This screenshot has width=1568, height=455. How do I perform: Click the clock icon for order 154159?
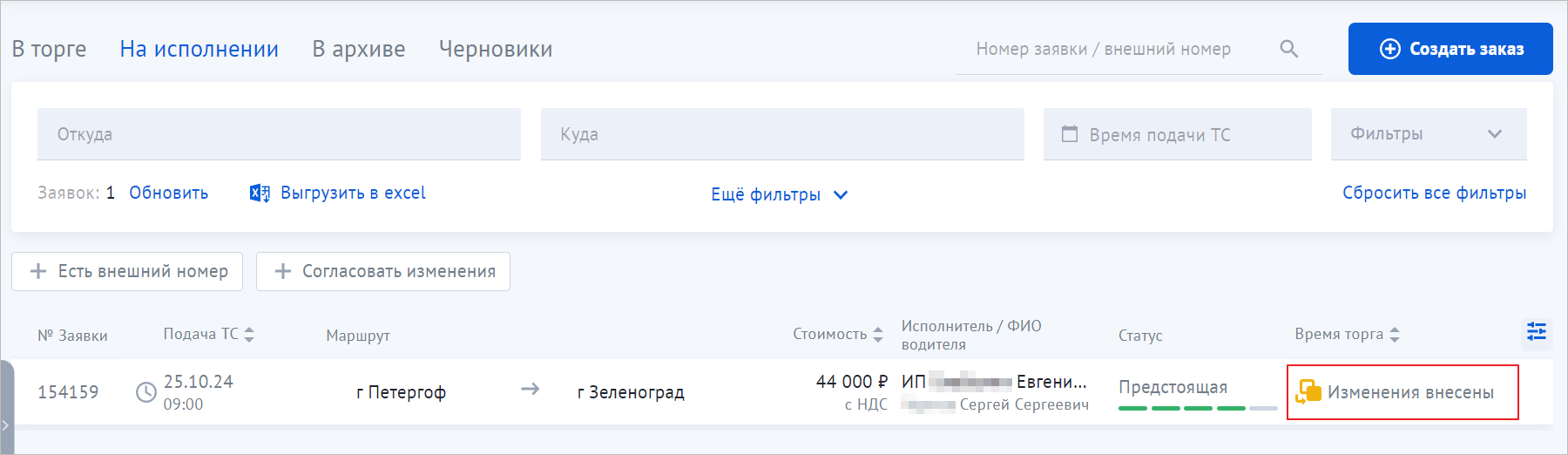tap(146, 392)
